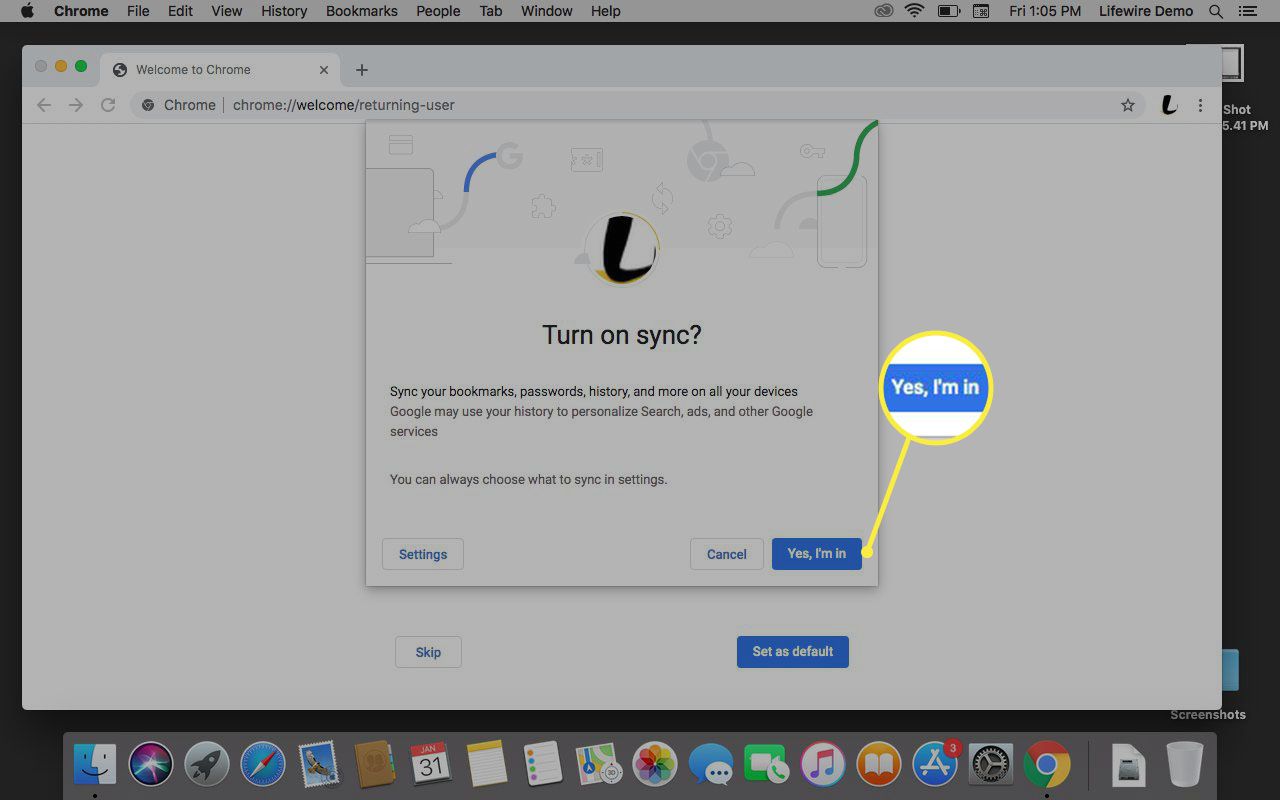Open the History menu
This screenshot has height=800, width=1280.
(284, 11)
